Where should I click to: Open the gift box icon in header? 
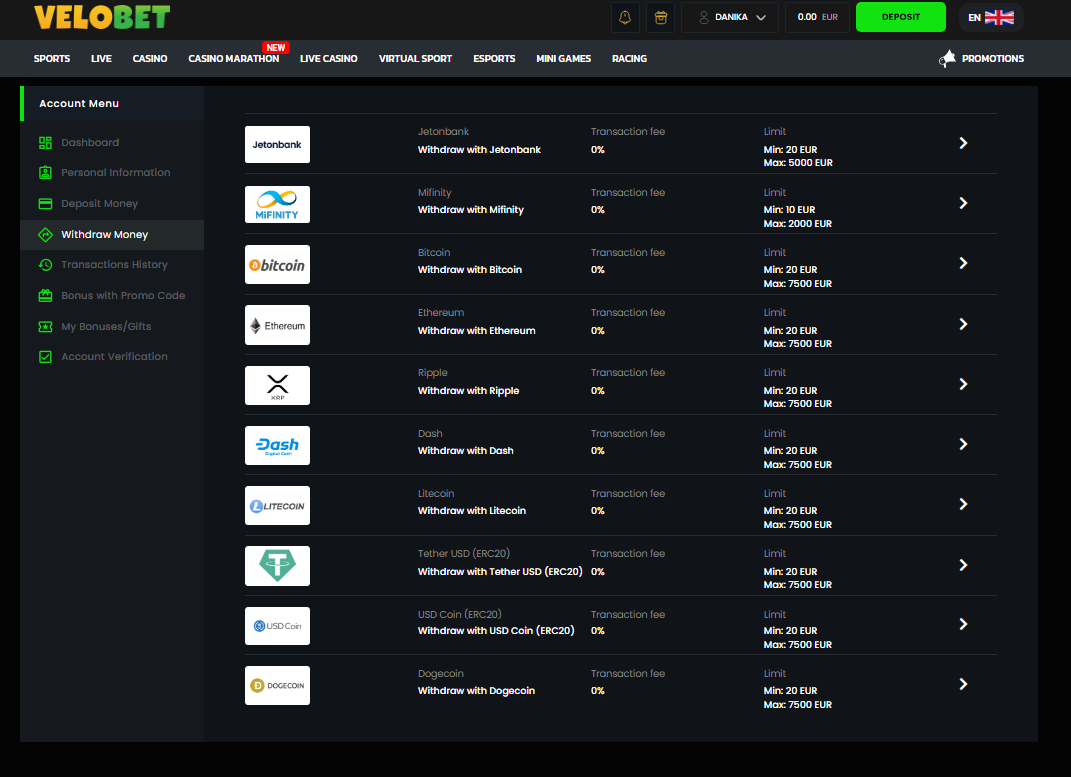[659, 17]
